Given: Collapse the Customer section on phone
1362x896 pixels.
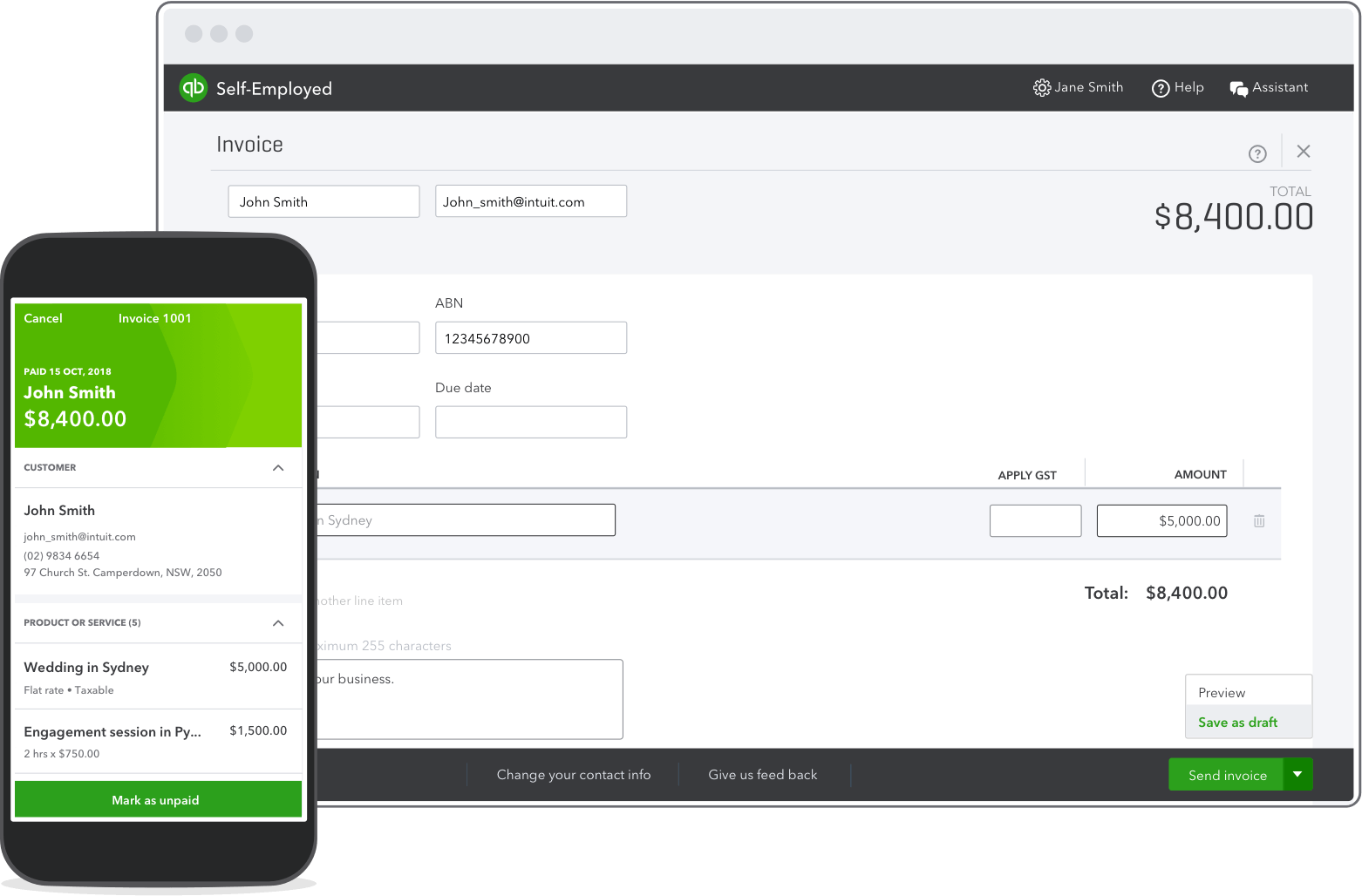Looking at the screenshot, I should click(x=278, y=468).
